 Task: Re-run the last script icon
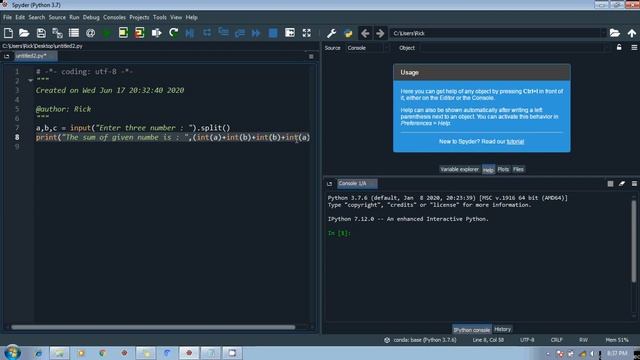pyautogui.click(x=173, y=33)
